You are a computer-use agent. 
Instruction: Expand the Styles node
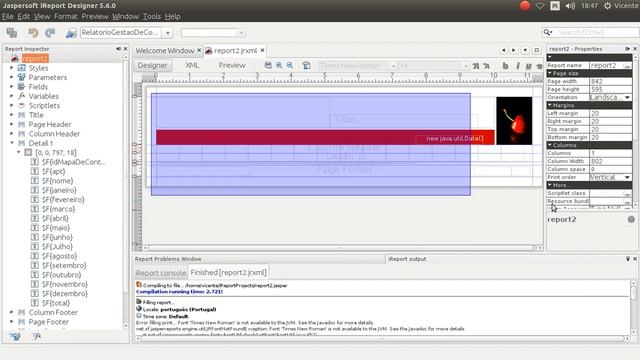(x=11, y=68)
